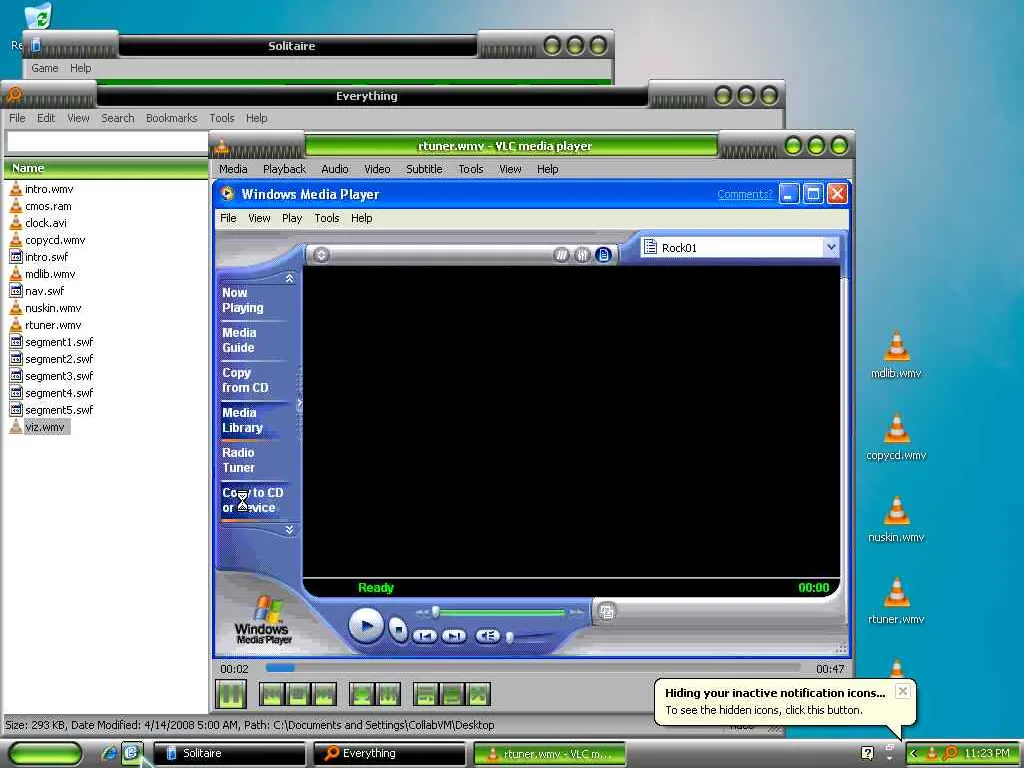
Task: Open the WMP View menu
Action: click(259, 218)
